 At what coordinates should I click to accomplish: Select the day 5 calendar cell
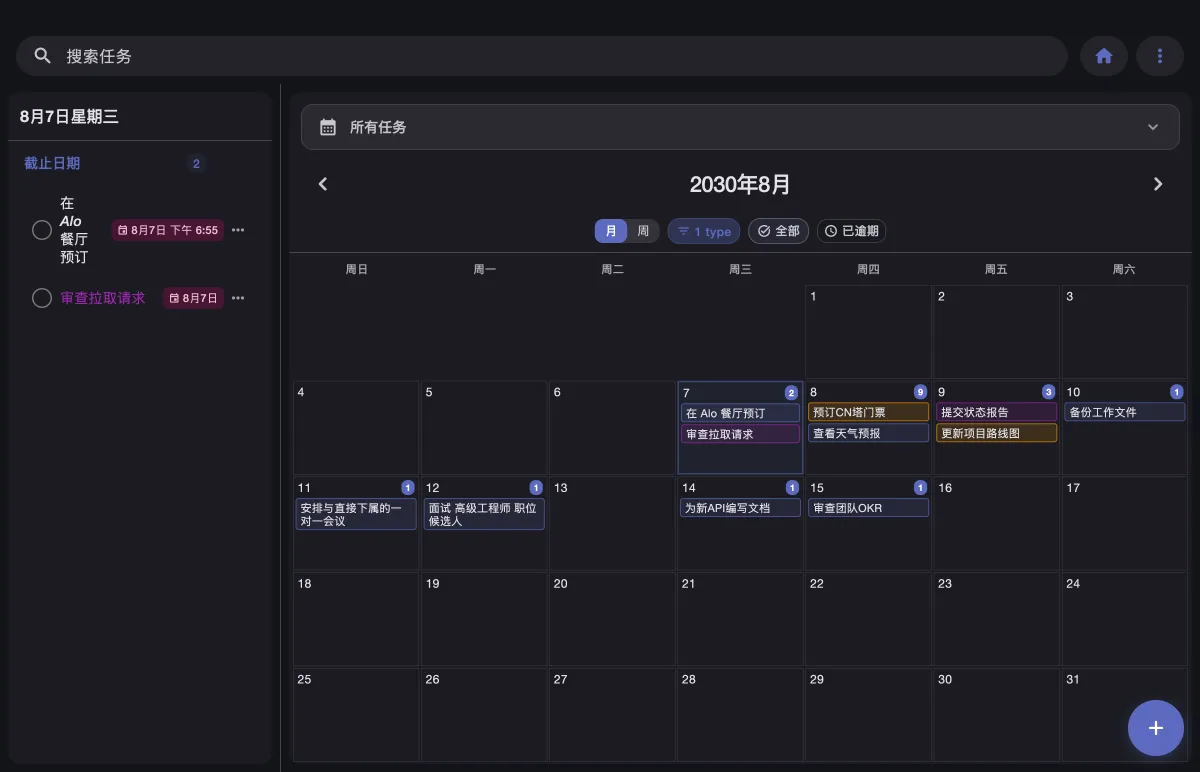(484, 428)
